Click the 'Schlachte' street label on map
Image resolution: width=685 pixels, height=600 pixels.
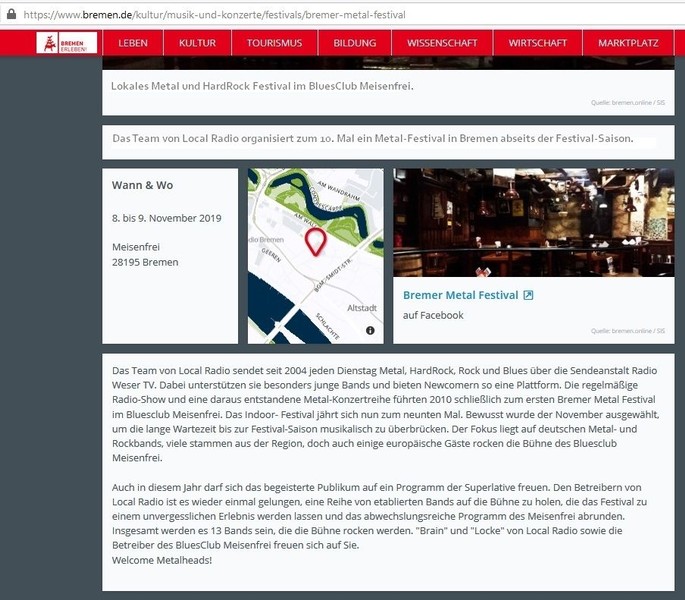tap(328, 326)
